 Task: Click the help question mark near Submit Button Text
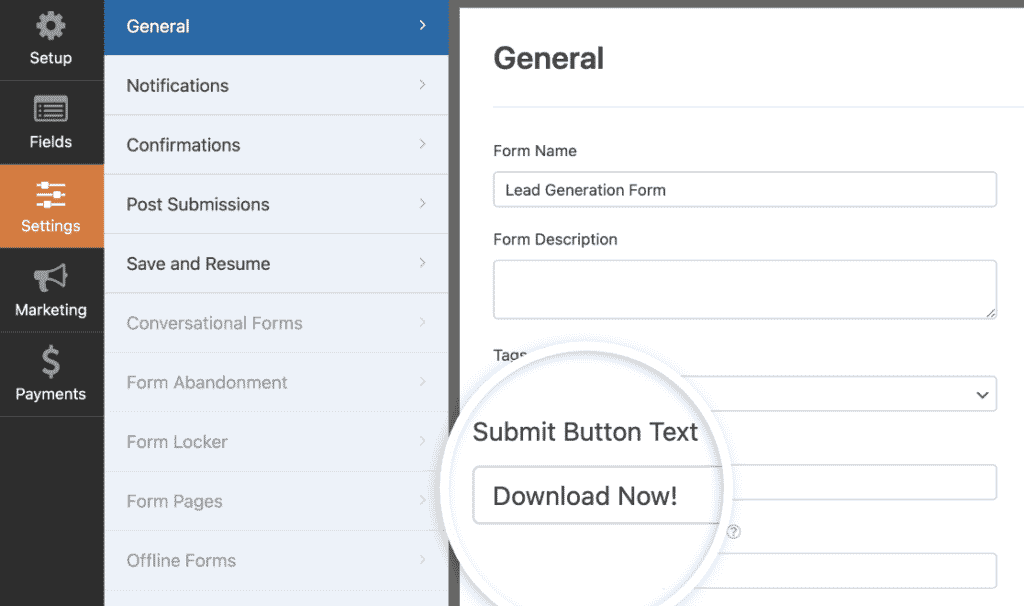click(733, 532)
